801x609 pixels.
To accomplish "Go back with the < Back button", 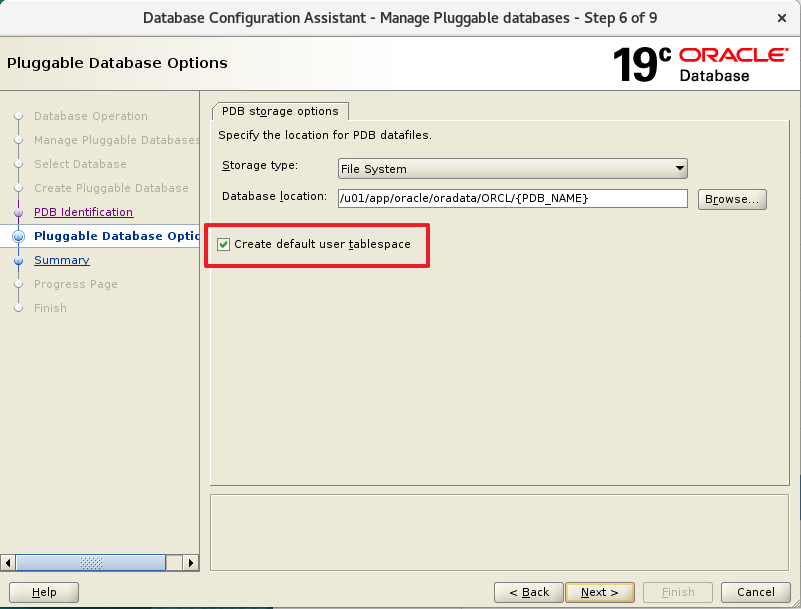I will pos(529,592).
